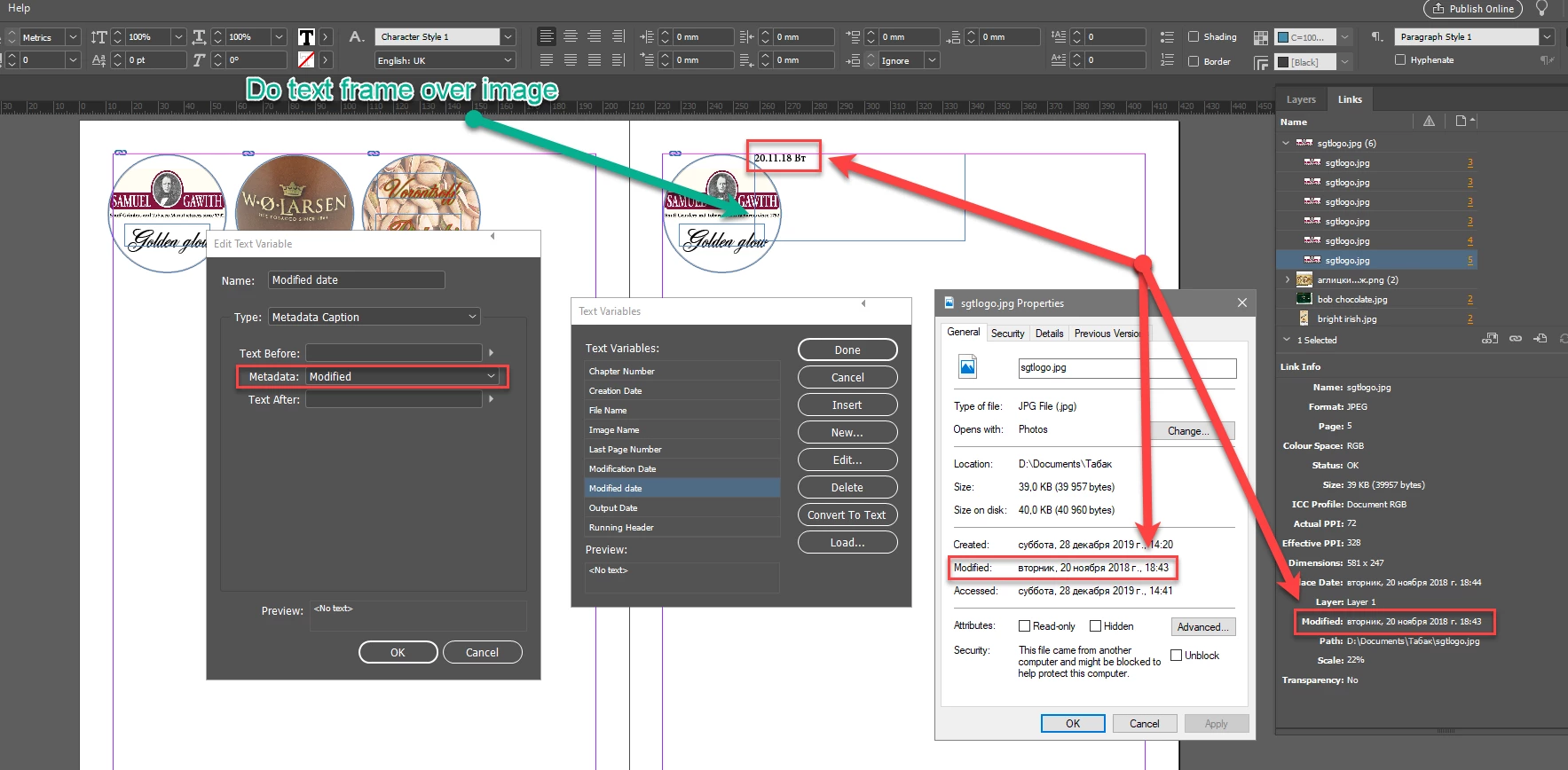The height and width of the screenshot is (770, 1568).
Task: Open the Ignore dropdown in control bar
Action: (931, 60)
